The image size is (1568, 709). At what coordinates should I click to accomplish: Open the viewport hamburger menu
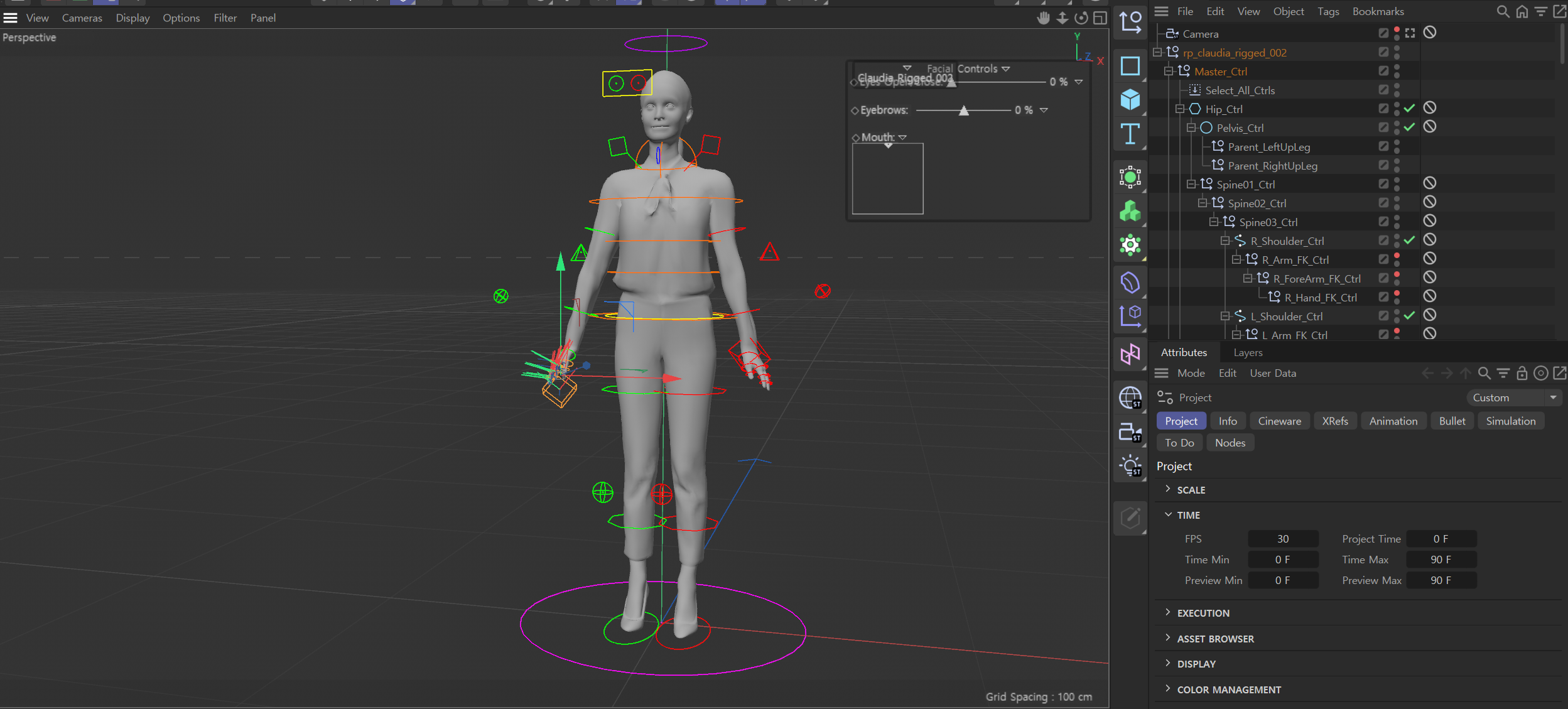click(11, 18)
